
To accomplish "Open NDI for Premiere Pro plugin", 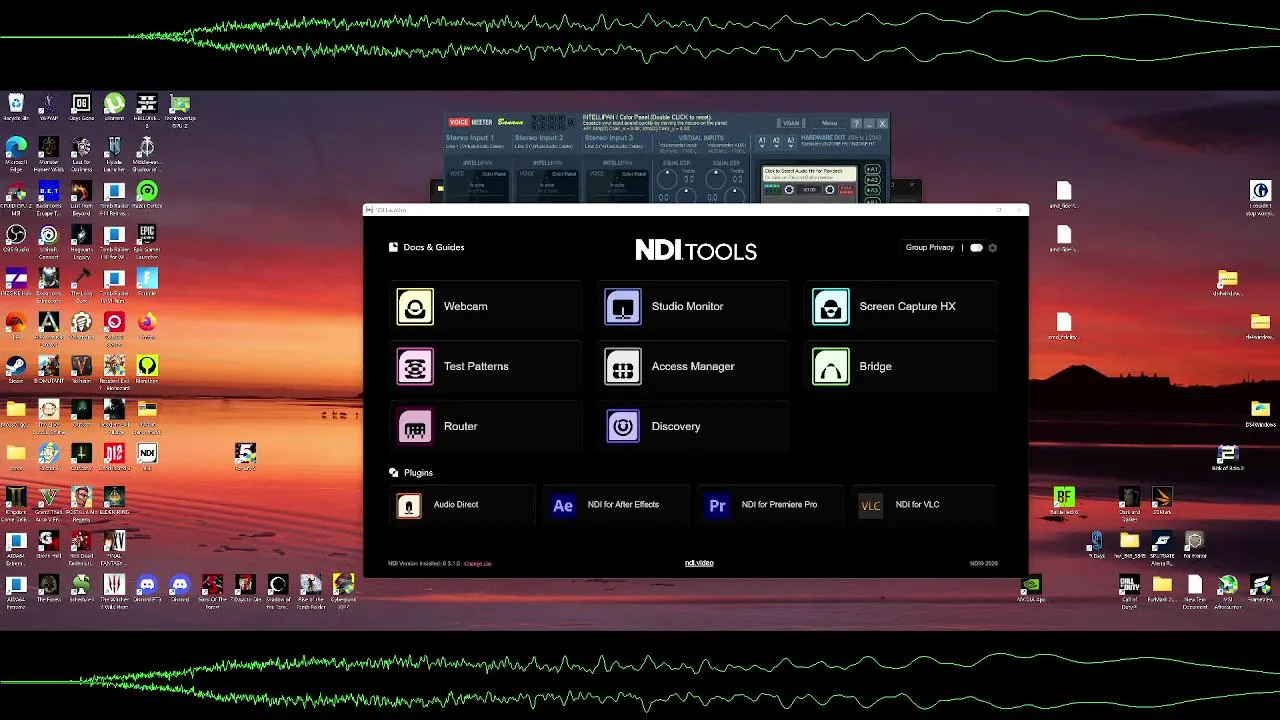I will [x=771, y=505].
